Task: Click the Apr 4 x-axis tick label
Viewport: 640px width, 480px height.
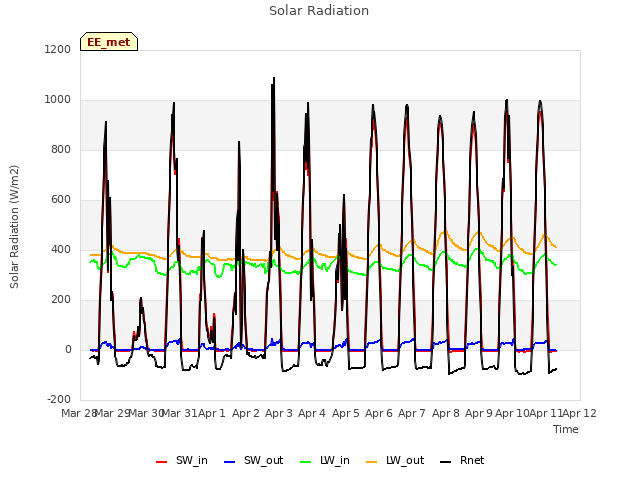Action: click(312, 413)
